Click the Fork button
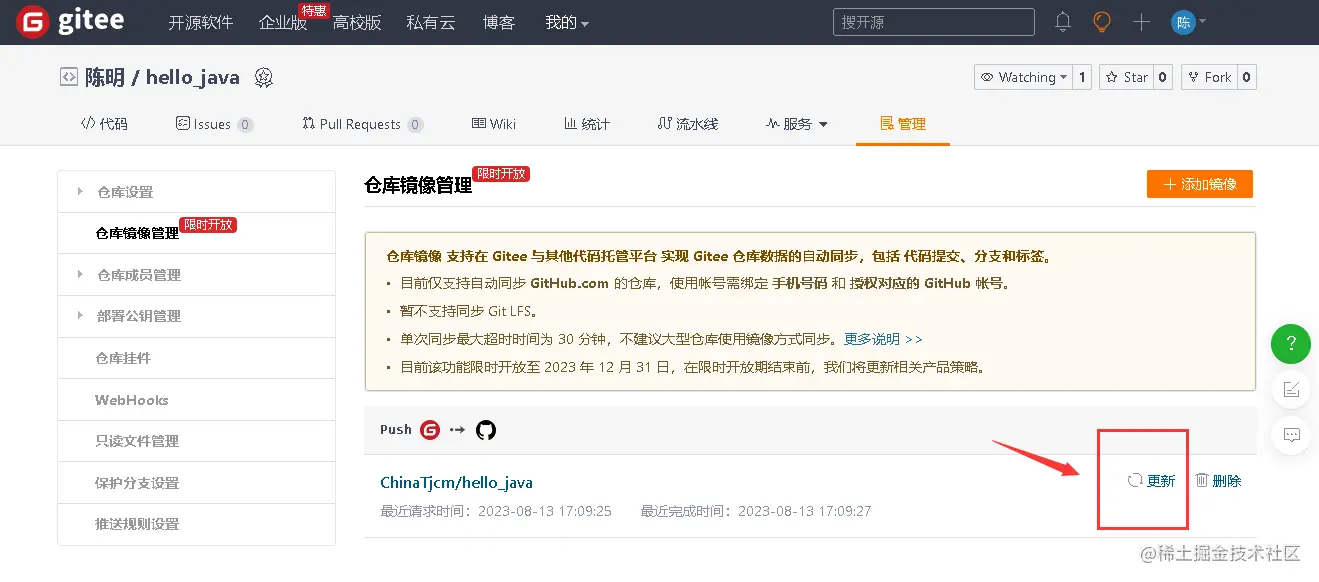Viewport: 1319px width, 582px height. click(1208, 77)
